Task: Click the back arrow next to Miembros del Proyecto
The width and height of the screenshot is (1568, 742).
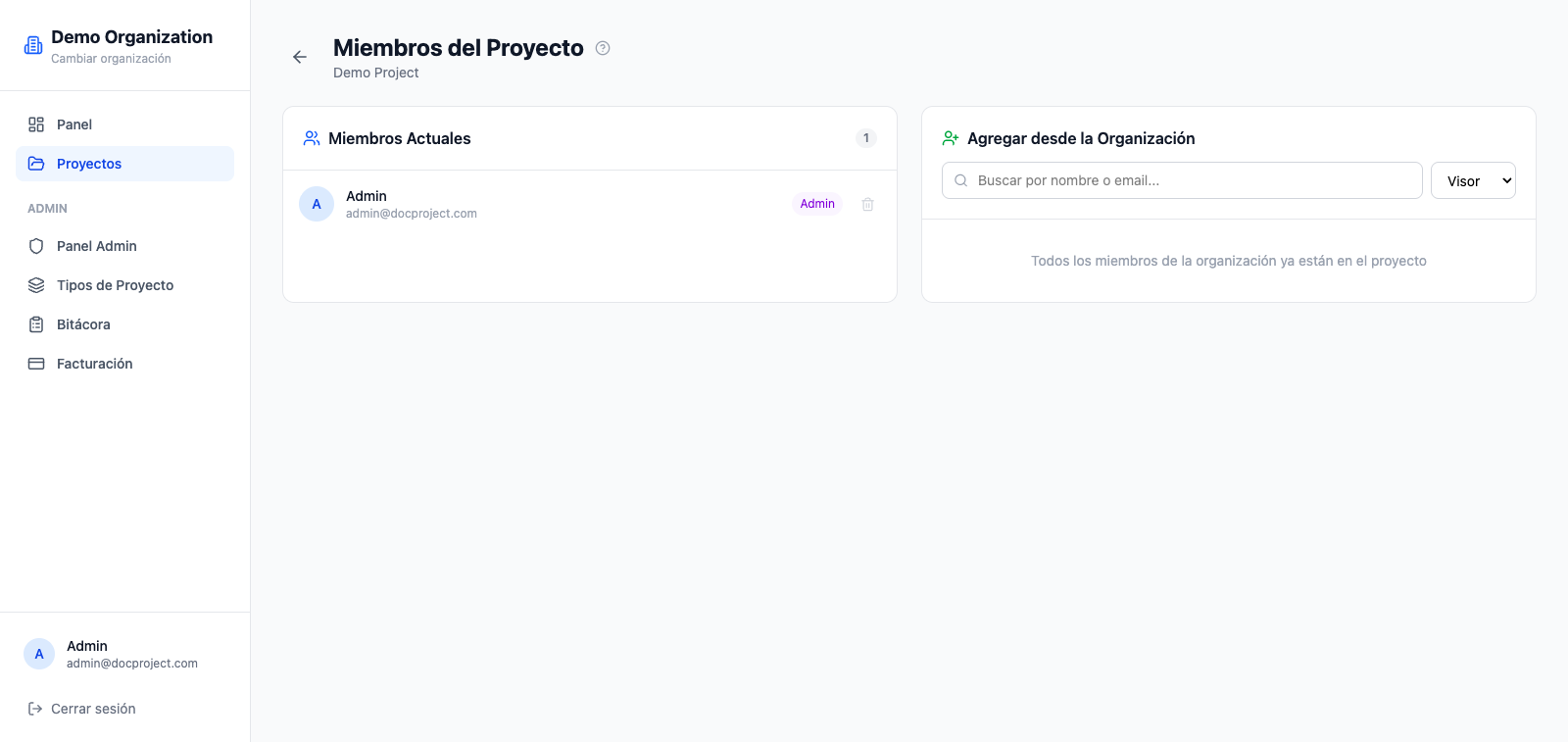Action: tap(300, 57)
